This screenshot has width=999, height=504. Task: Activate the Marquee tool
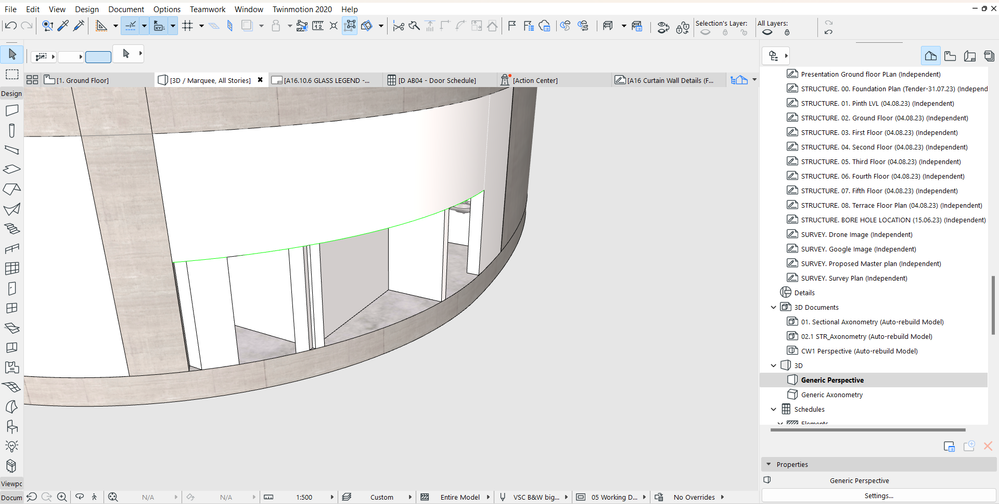(x=11, y=74)
